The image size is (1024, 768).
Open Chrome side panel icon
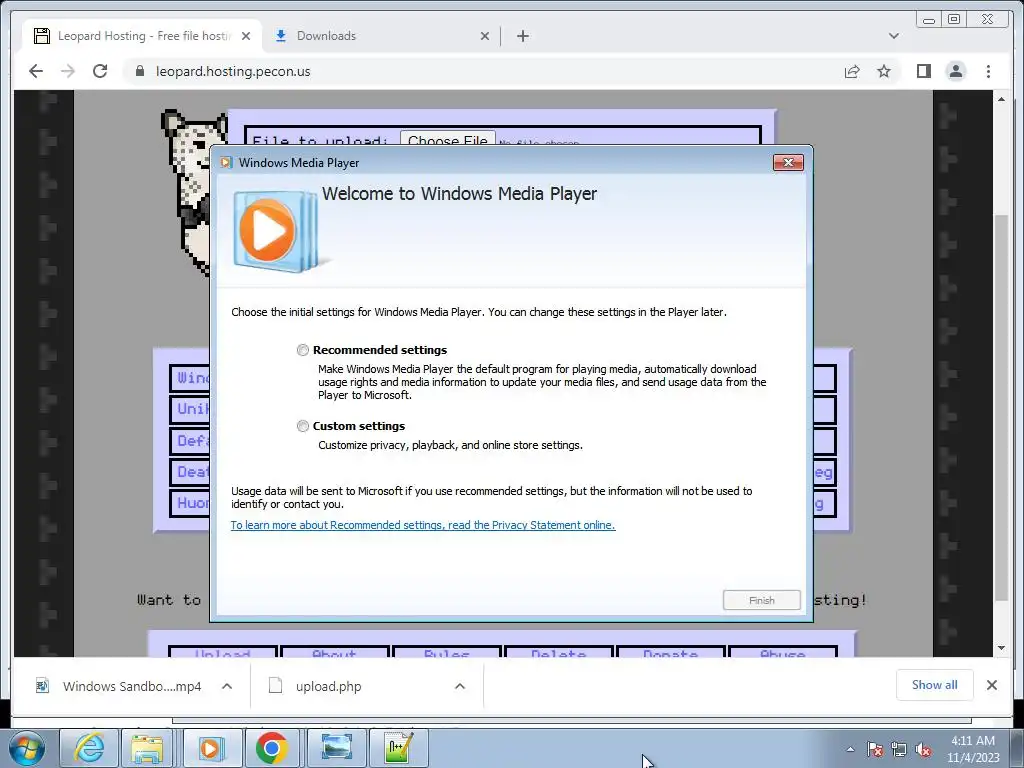pos(923,71)
